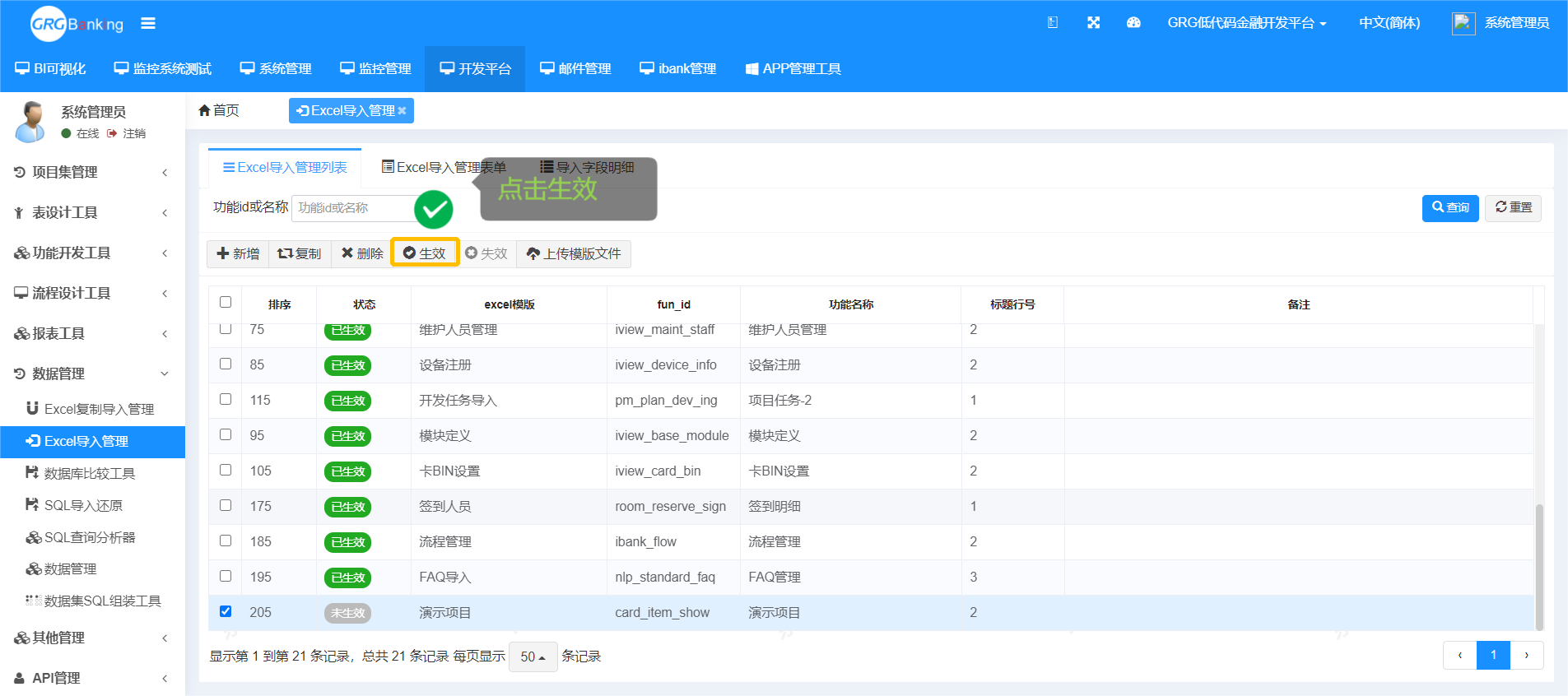Expand 功能开发工具 sidebar group

click(92, 253)
